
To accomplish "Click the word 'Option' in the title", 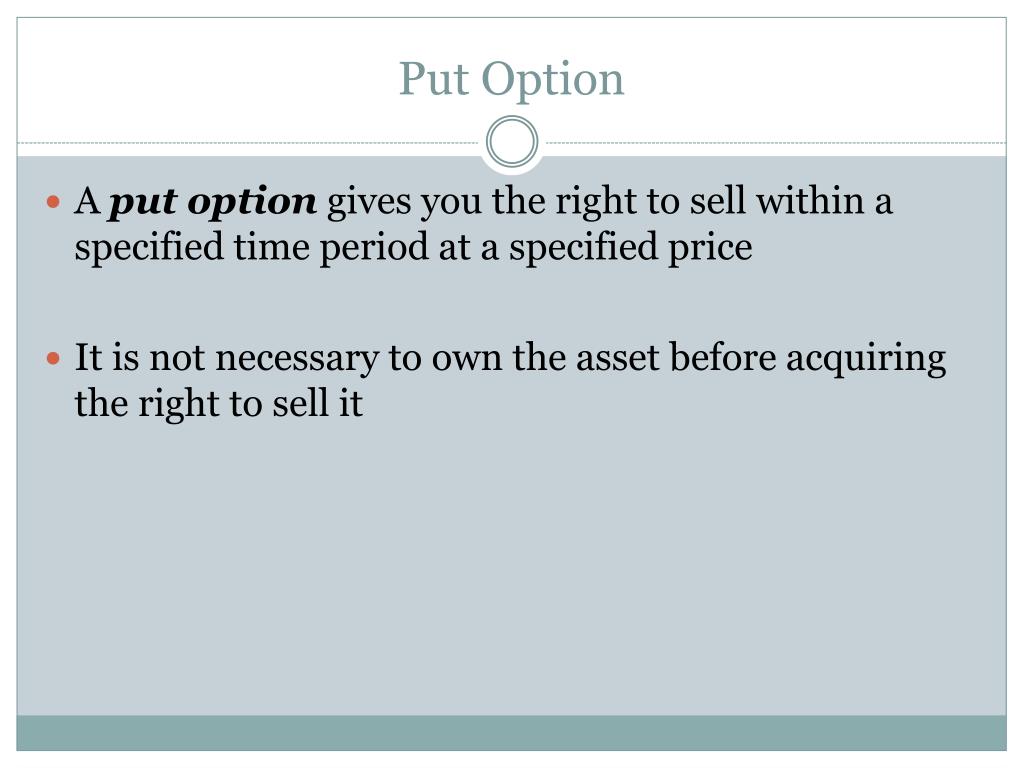I will pyautogui.click(x=552, y=80).
